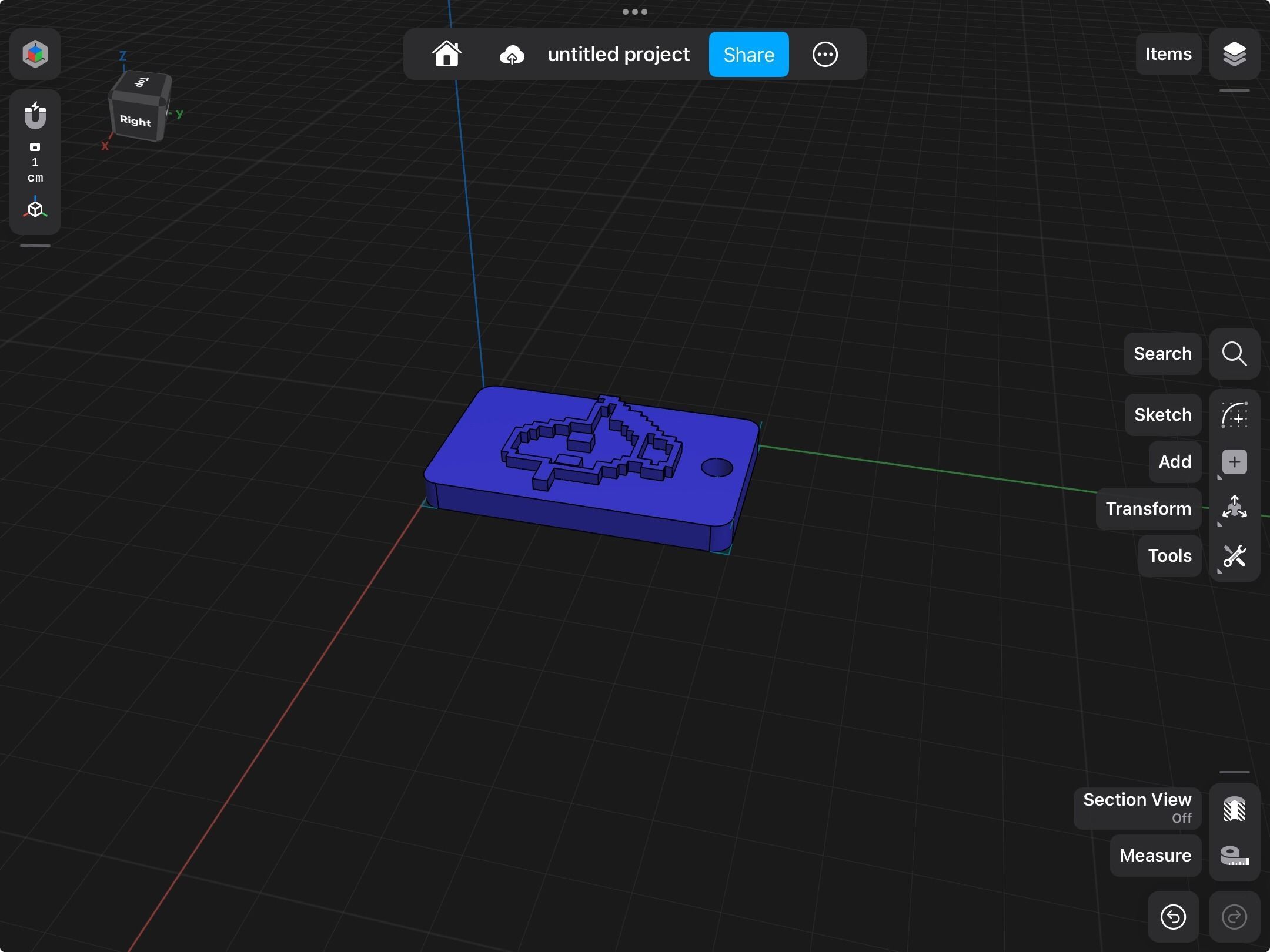Viewport: 1270px width, 952px height.
Task: Click the Redo arrow button
Action: coord(1234,917)
